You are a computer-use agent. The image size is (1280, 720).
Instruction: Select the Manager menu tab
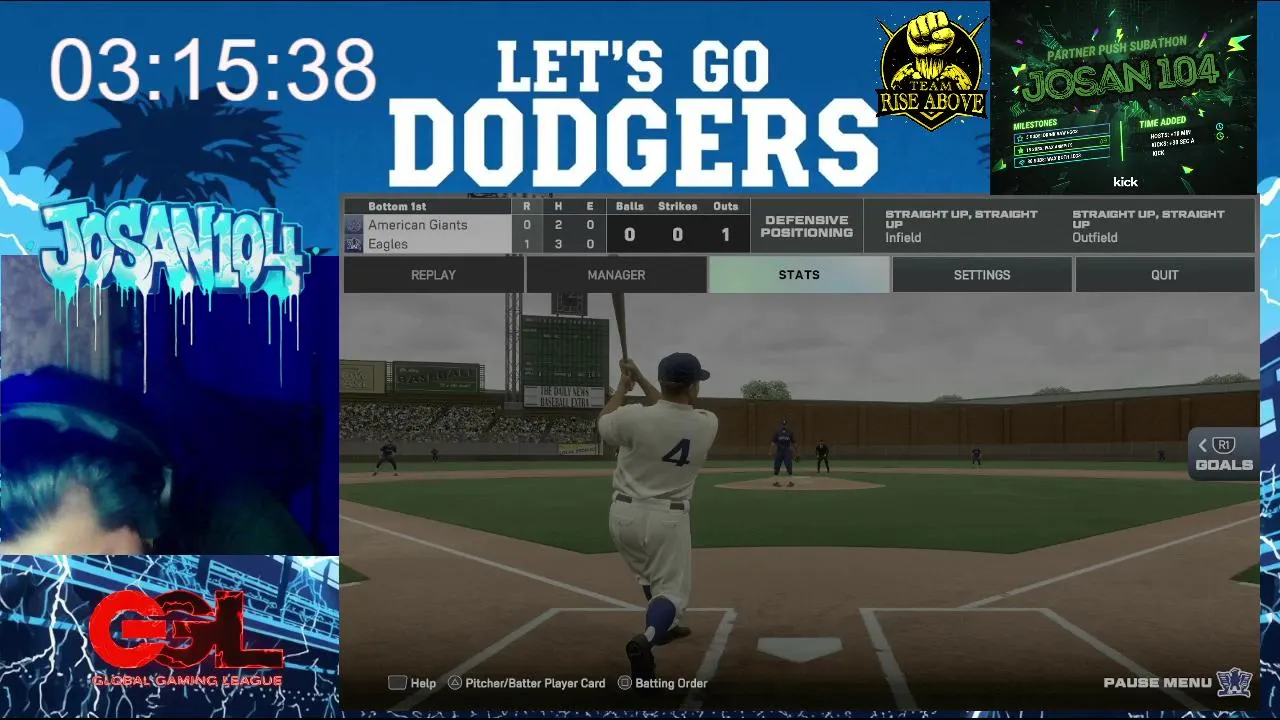point(616,275)
